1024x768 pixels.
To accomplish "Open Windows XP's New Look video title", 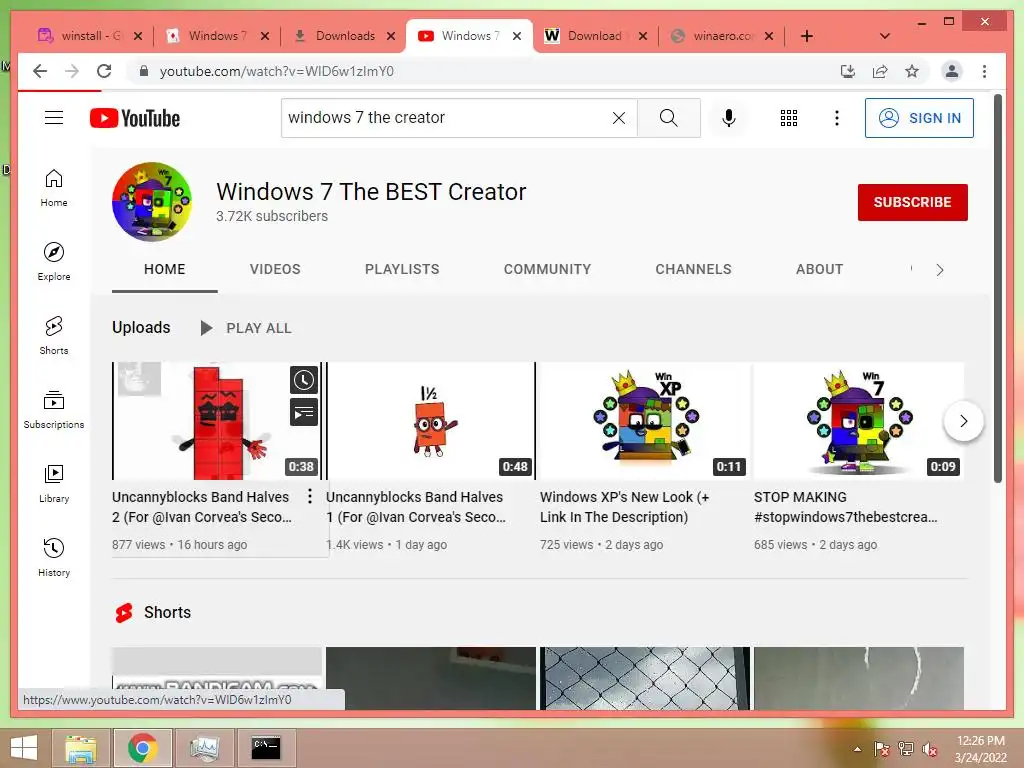I will (624, 507).
